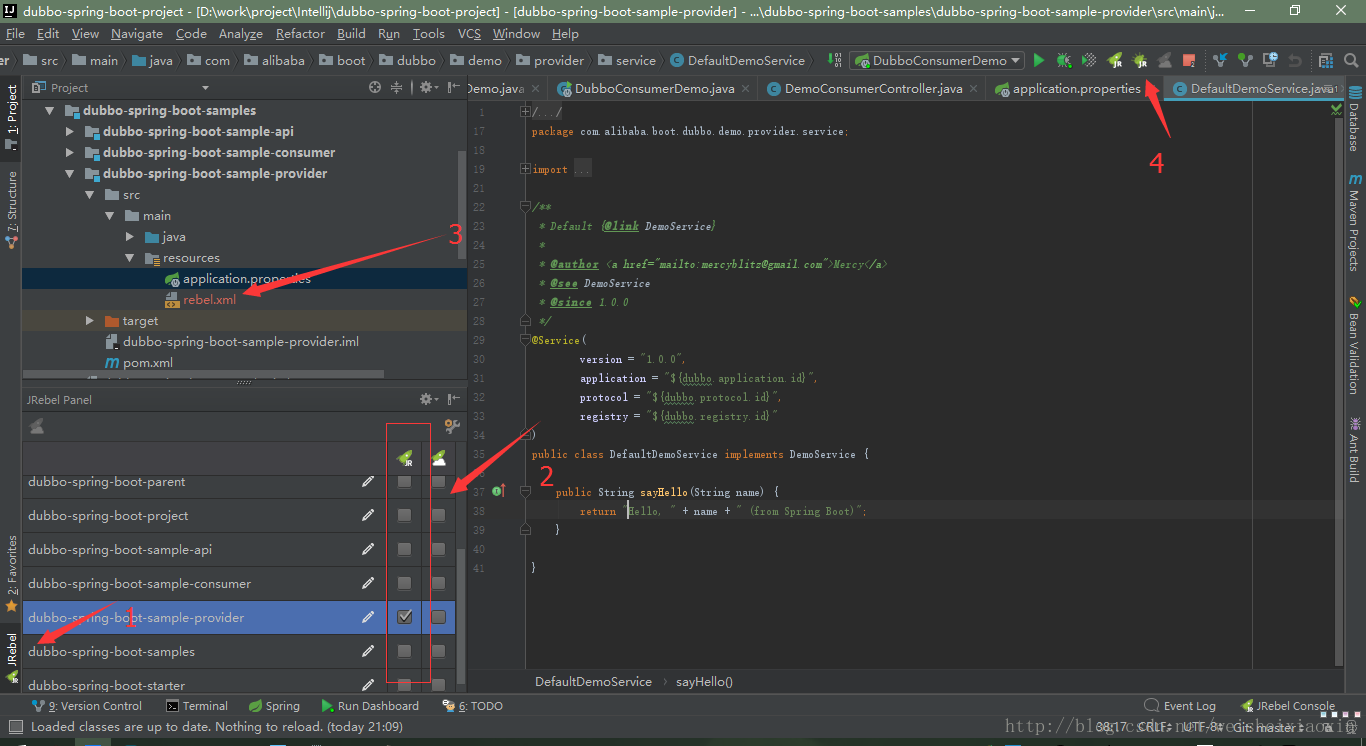
Task: Click the gray JRebel rocket in panel toolbar
Action: point(37,426)
